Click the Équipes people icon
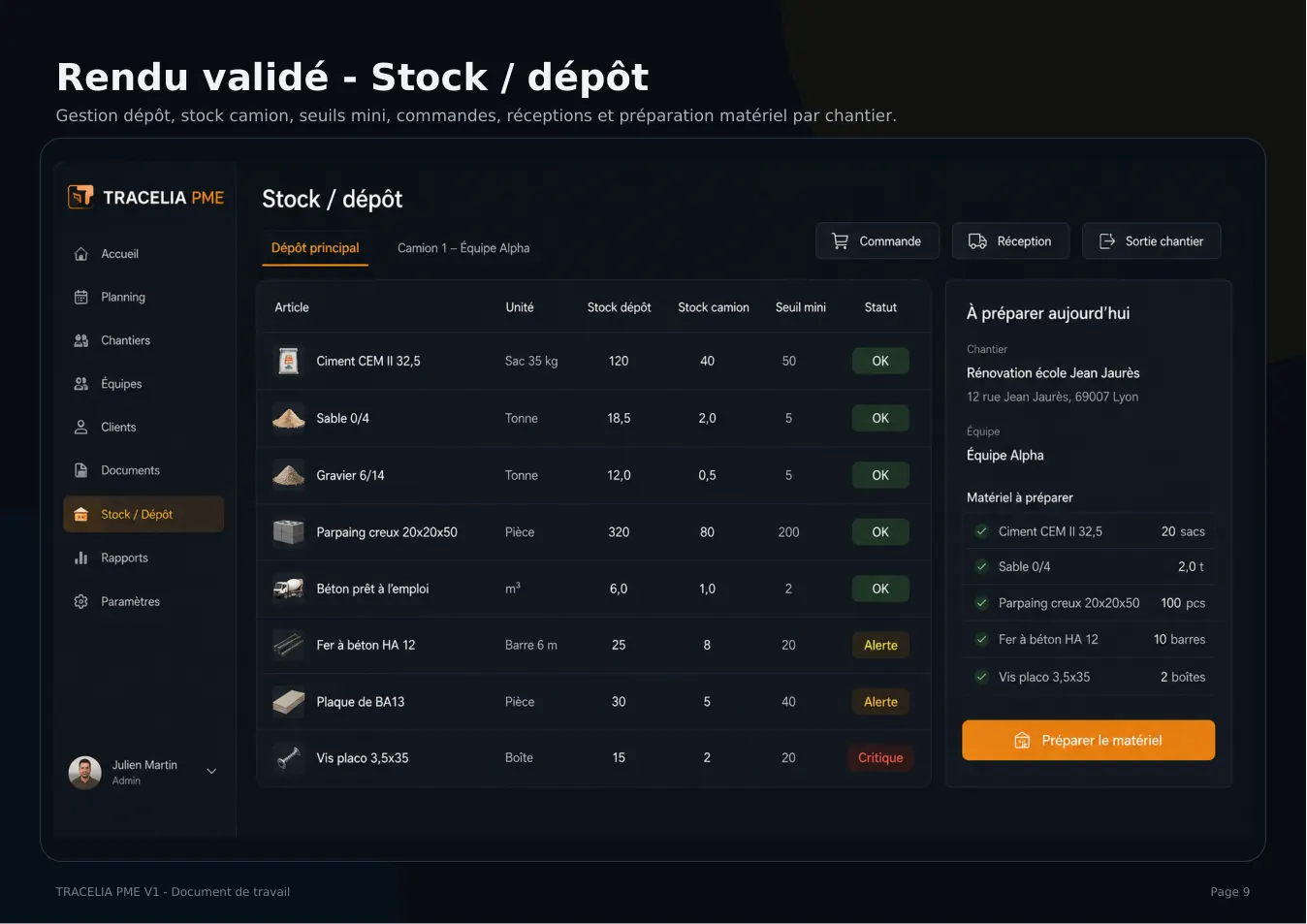The width and height of the screenshot is (1307, 924). coord(81,384)
